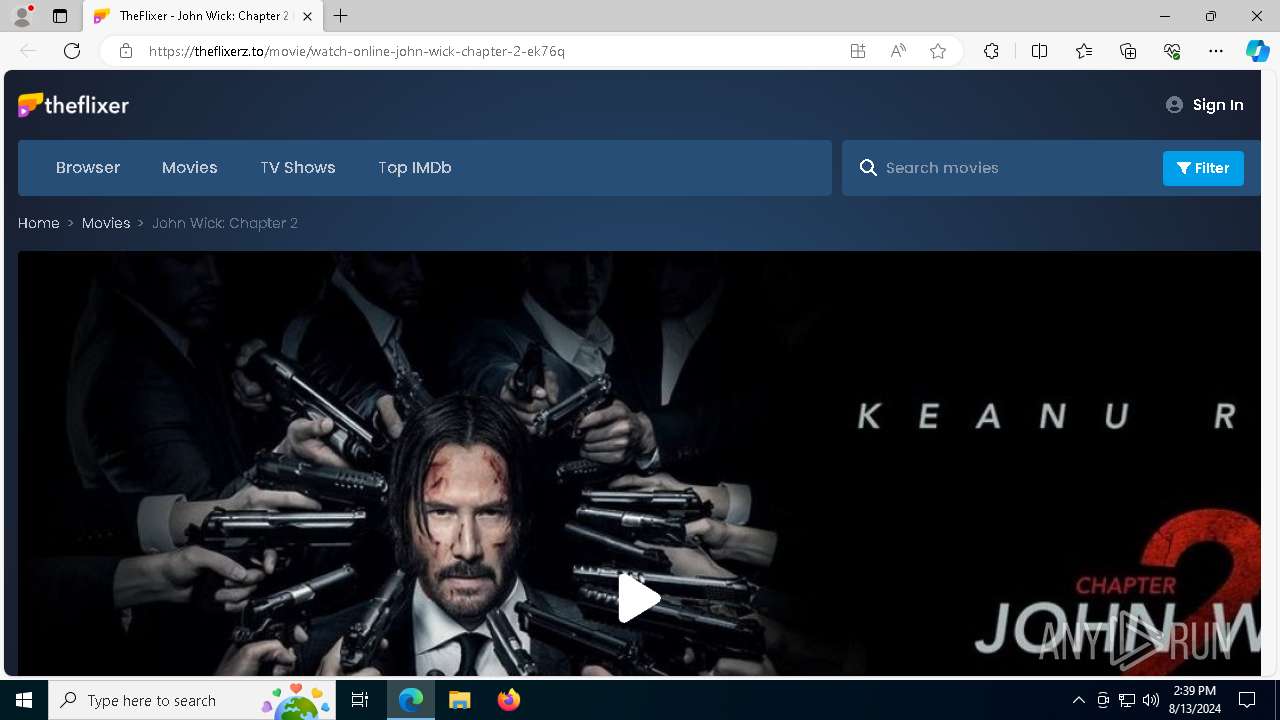Open Collections panel
1280x720 pixels.
1128,51
